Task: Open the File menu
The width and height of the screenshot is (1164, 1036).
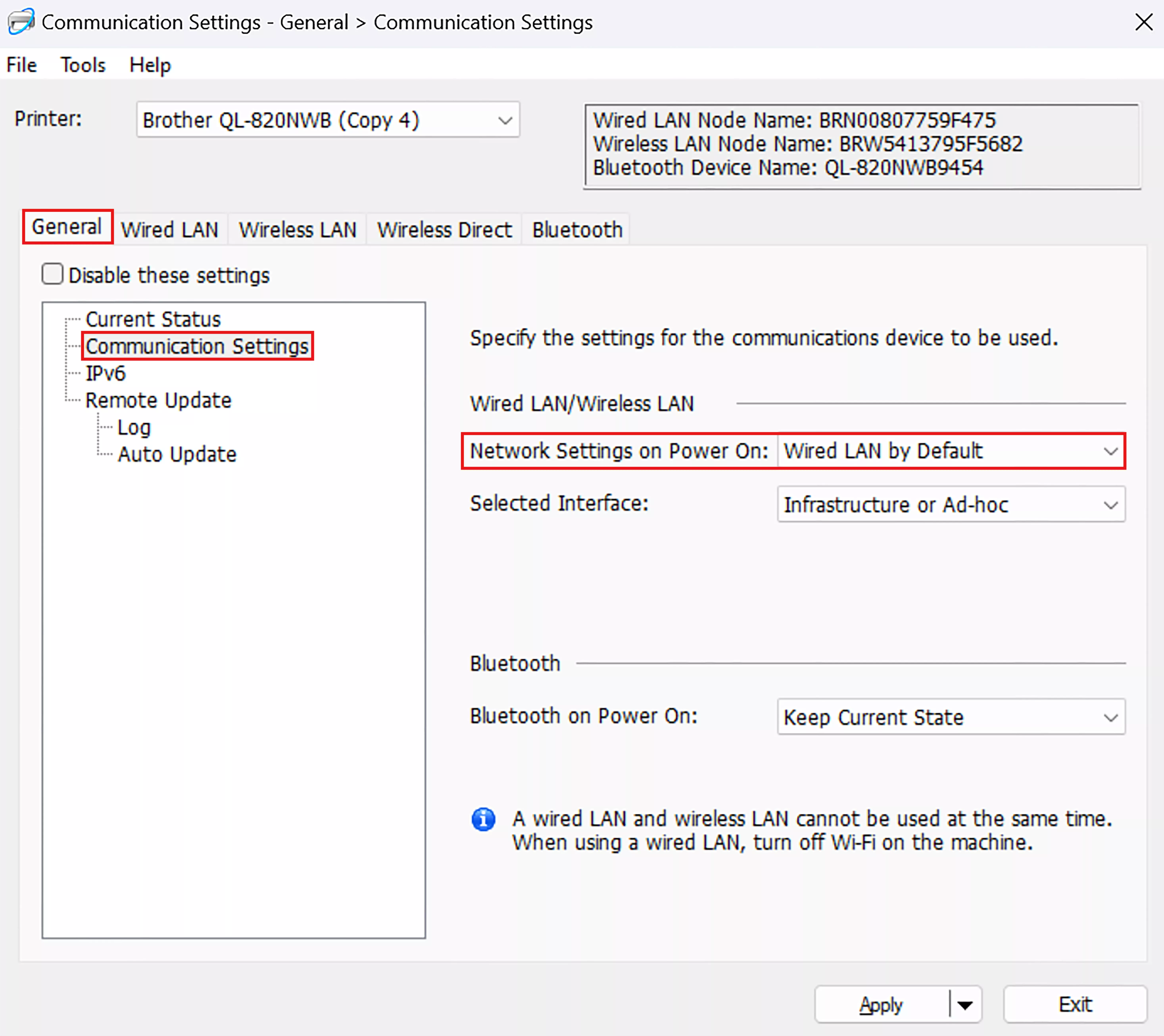Action: tap(22, 65)
